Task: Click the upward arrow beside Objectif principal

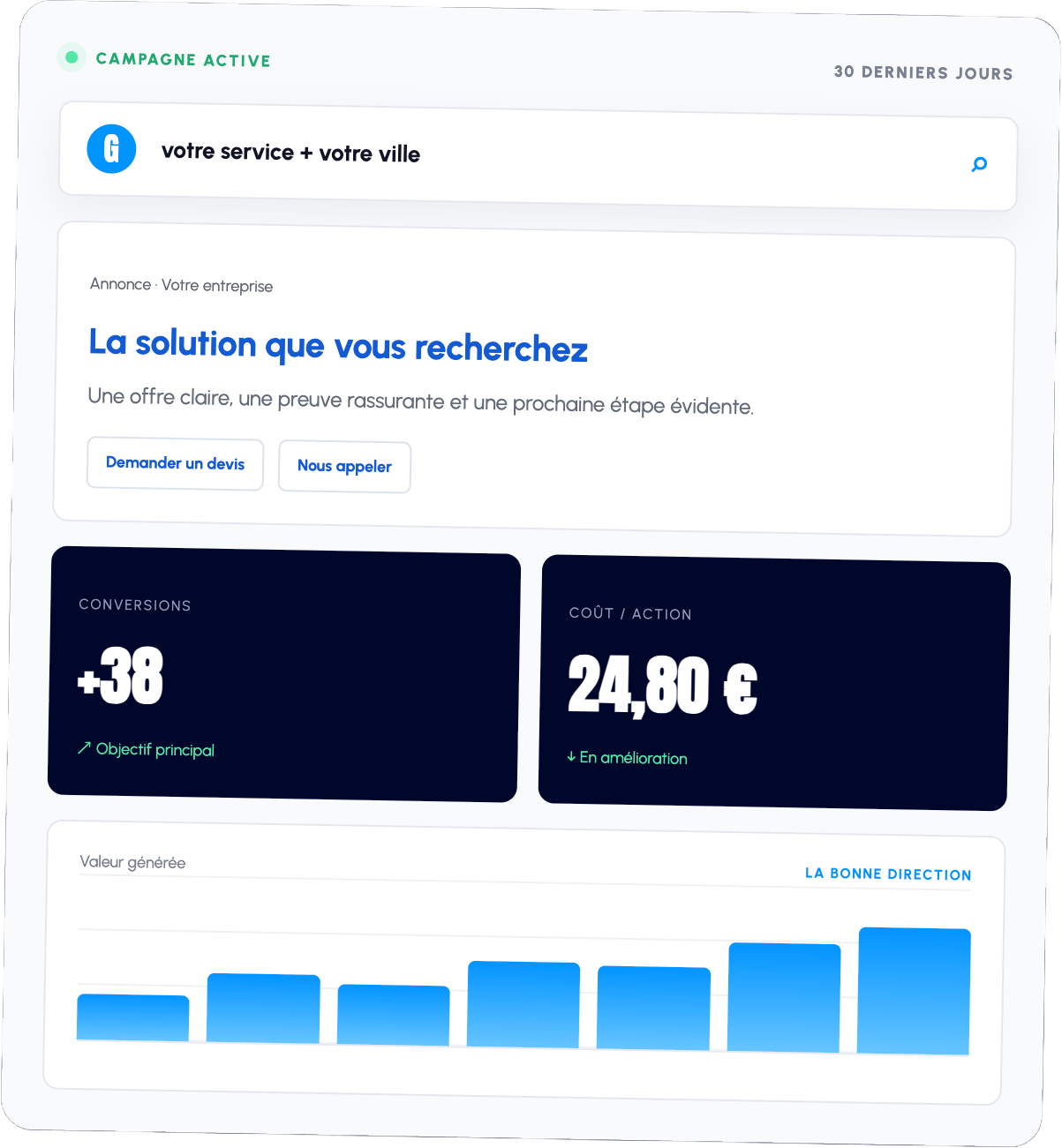Action: [85, 747]
